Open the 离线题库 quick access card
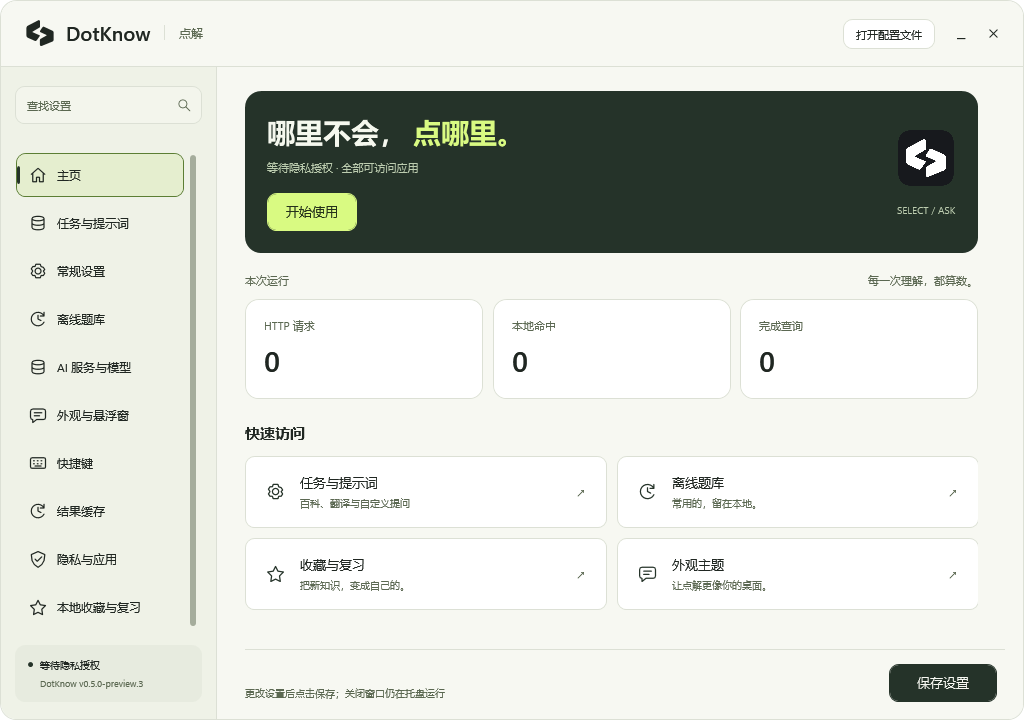 [x=797, y=492]
